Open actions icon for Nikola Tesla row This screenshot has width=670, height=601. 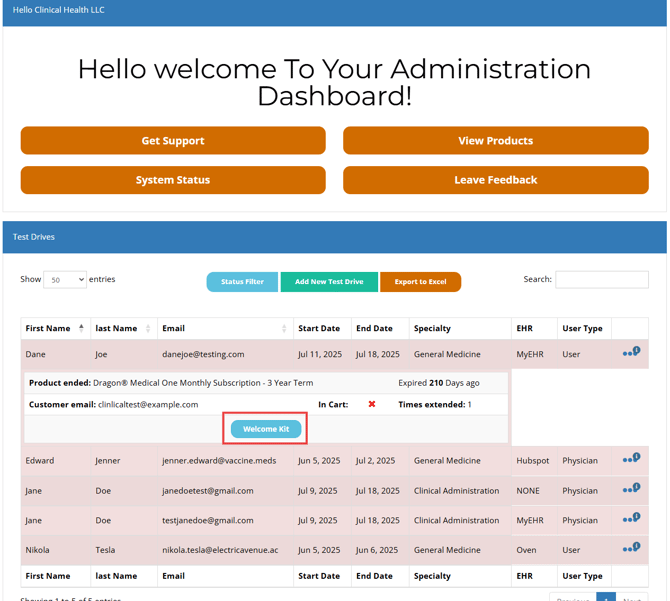[x=630, y=549]
